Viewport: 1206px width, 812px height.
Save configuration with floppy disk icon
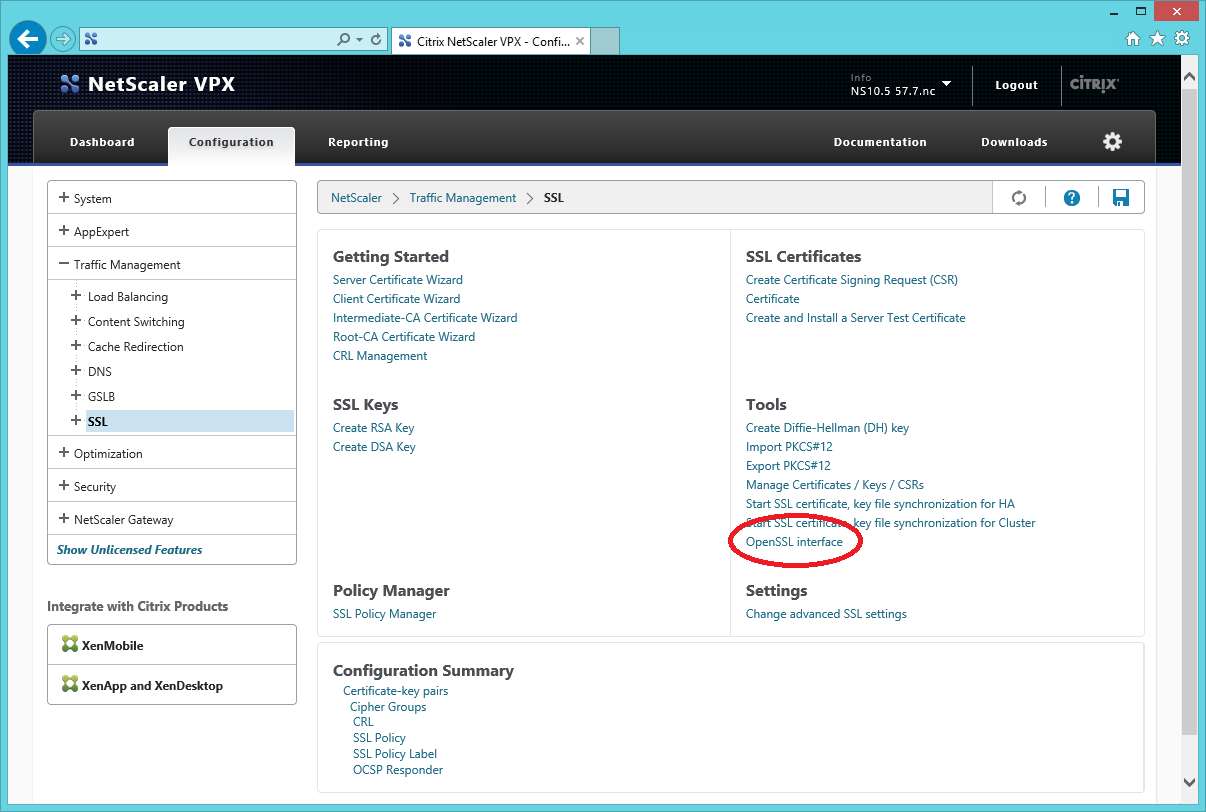[1121, 198]
